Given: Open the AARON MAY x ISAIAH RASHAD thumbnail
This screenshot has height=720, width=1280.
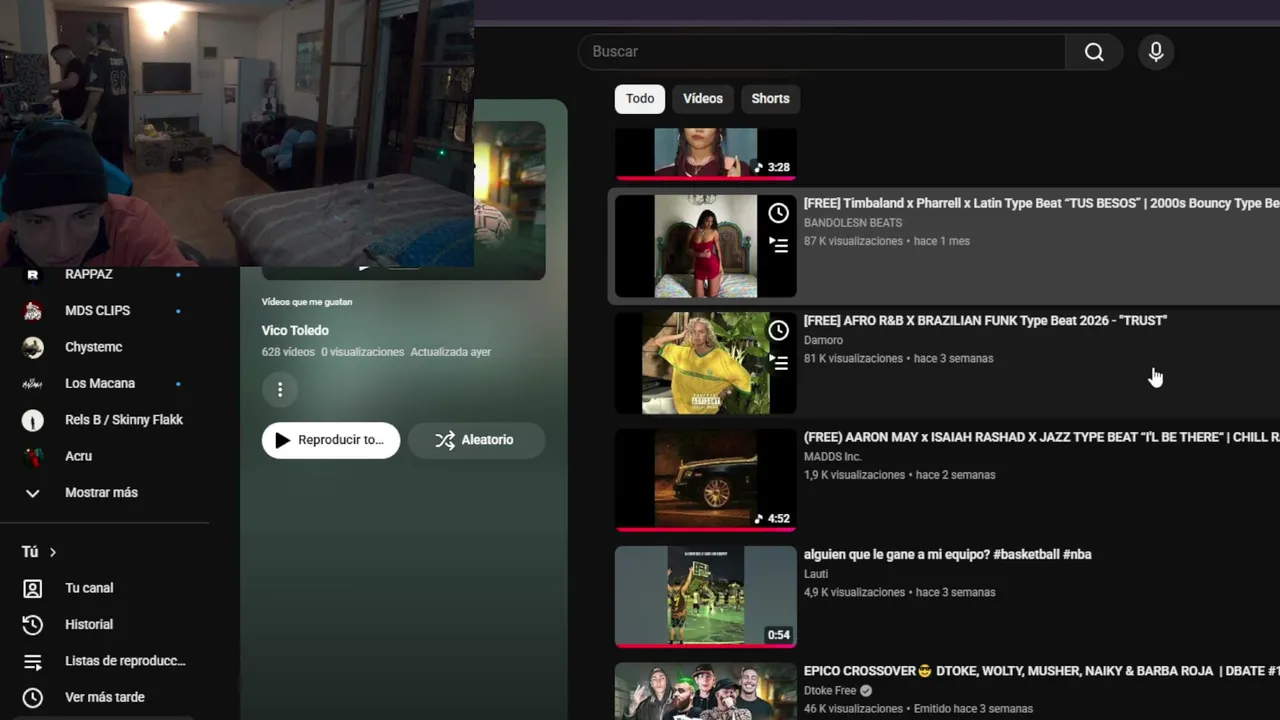Looking at the screenshot, I should (x=706, y=480).
